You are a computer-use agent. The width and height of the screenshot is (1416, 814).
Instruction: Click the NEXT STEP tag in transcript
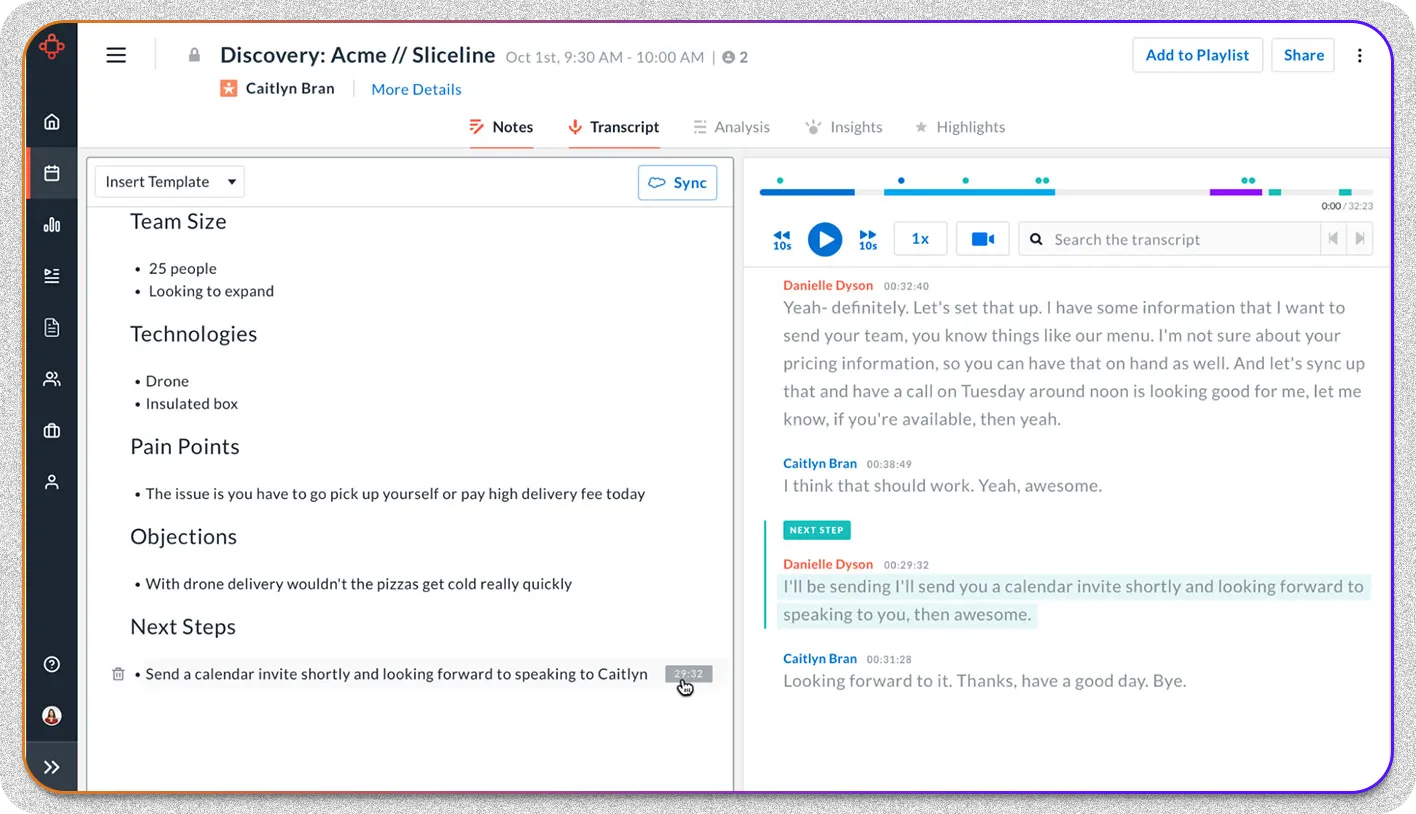coord(817,530)
